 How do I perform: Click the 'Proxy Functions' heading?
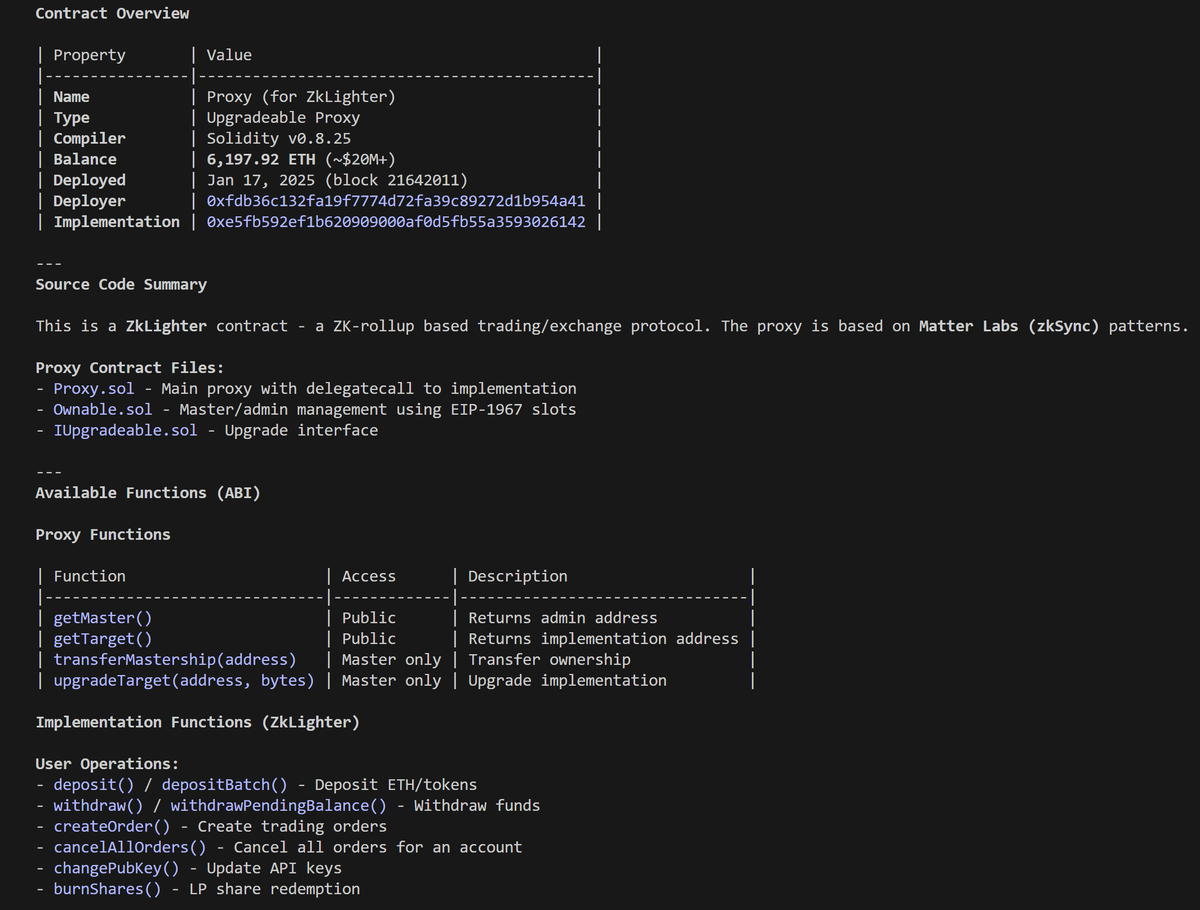[103, 535]
